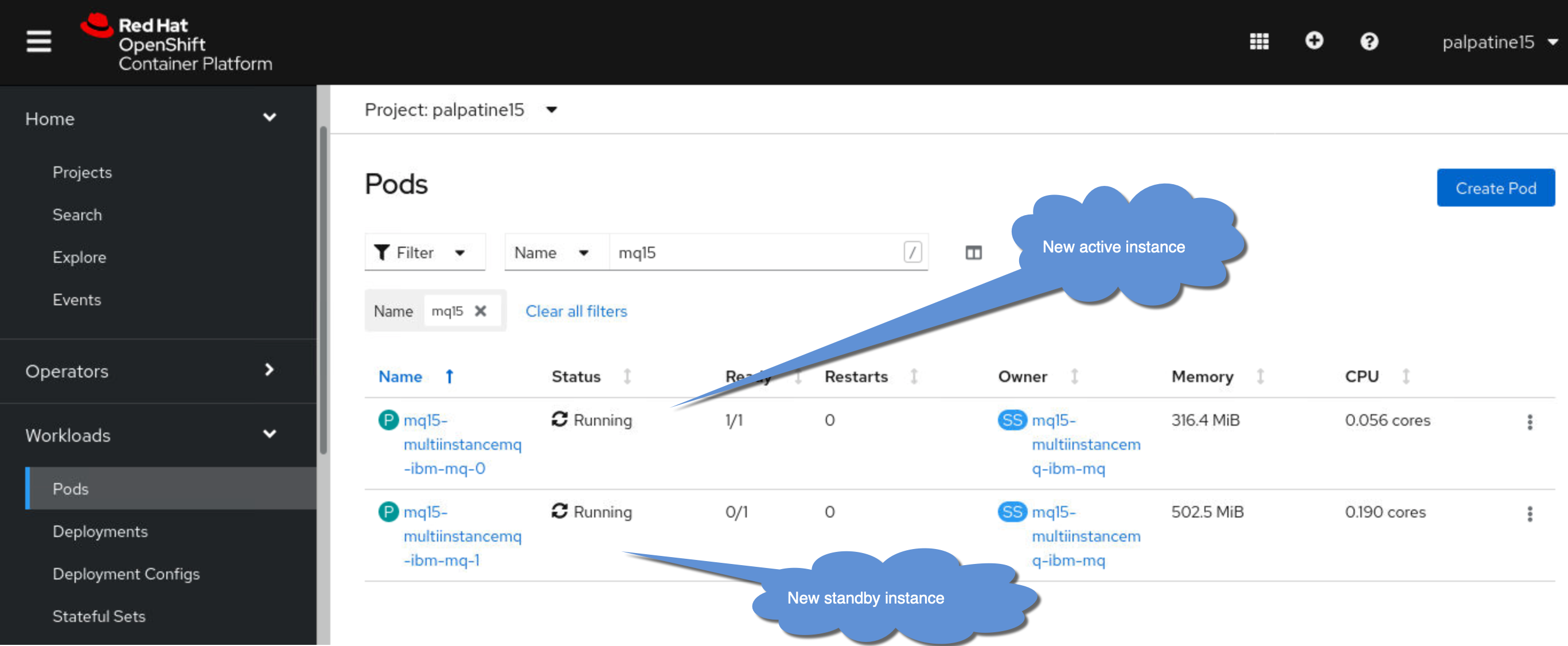This screenshot has height=646, width=1568.
Task: Open the manage columns icon
Action: point(973,252)
